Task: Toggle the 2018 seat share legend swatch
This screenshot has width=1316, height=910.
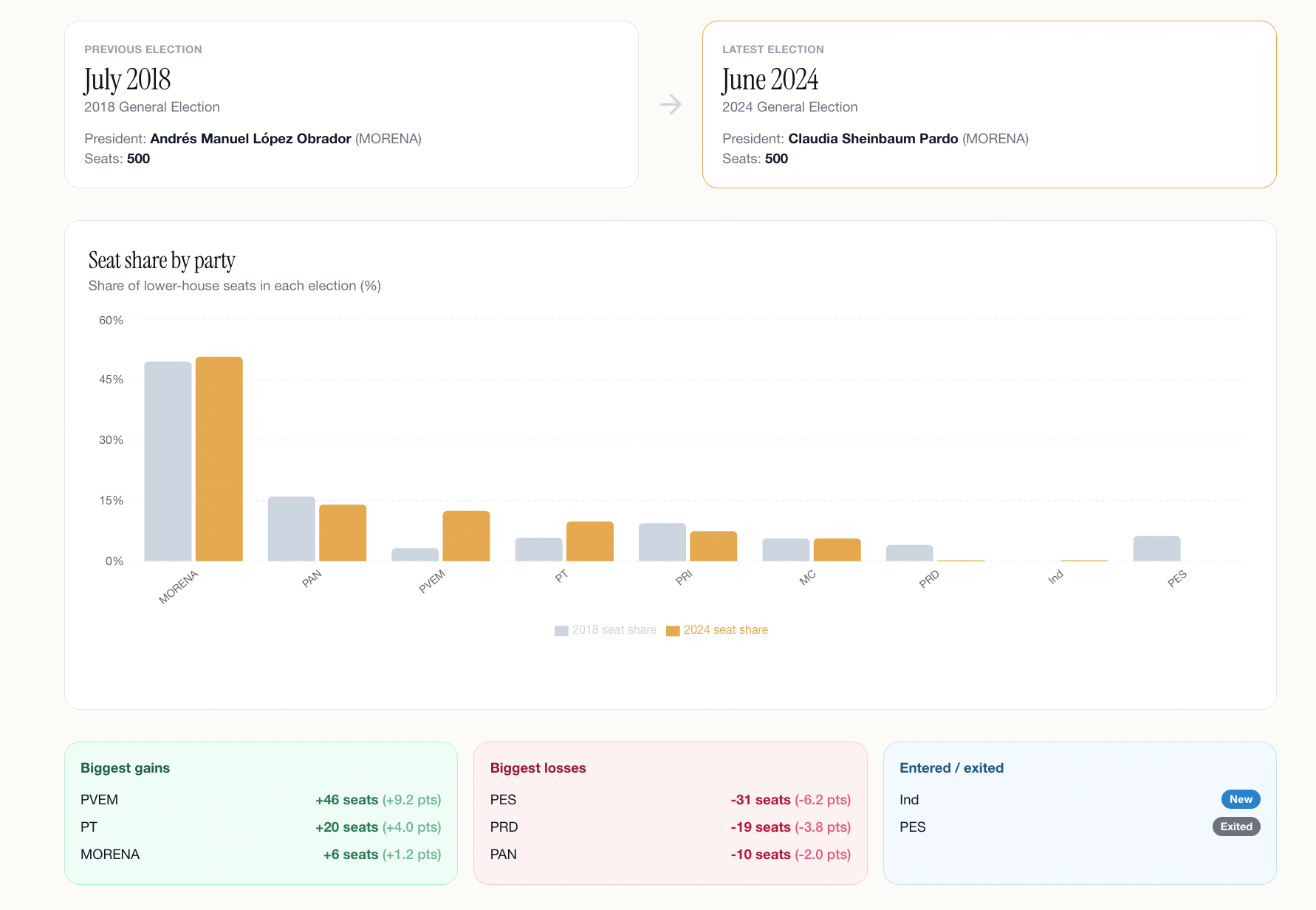Action: point(561,631)
